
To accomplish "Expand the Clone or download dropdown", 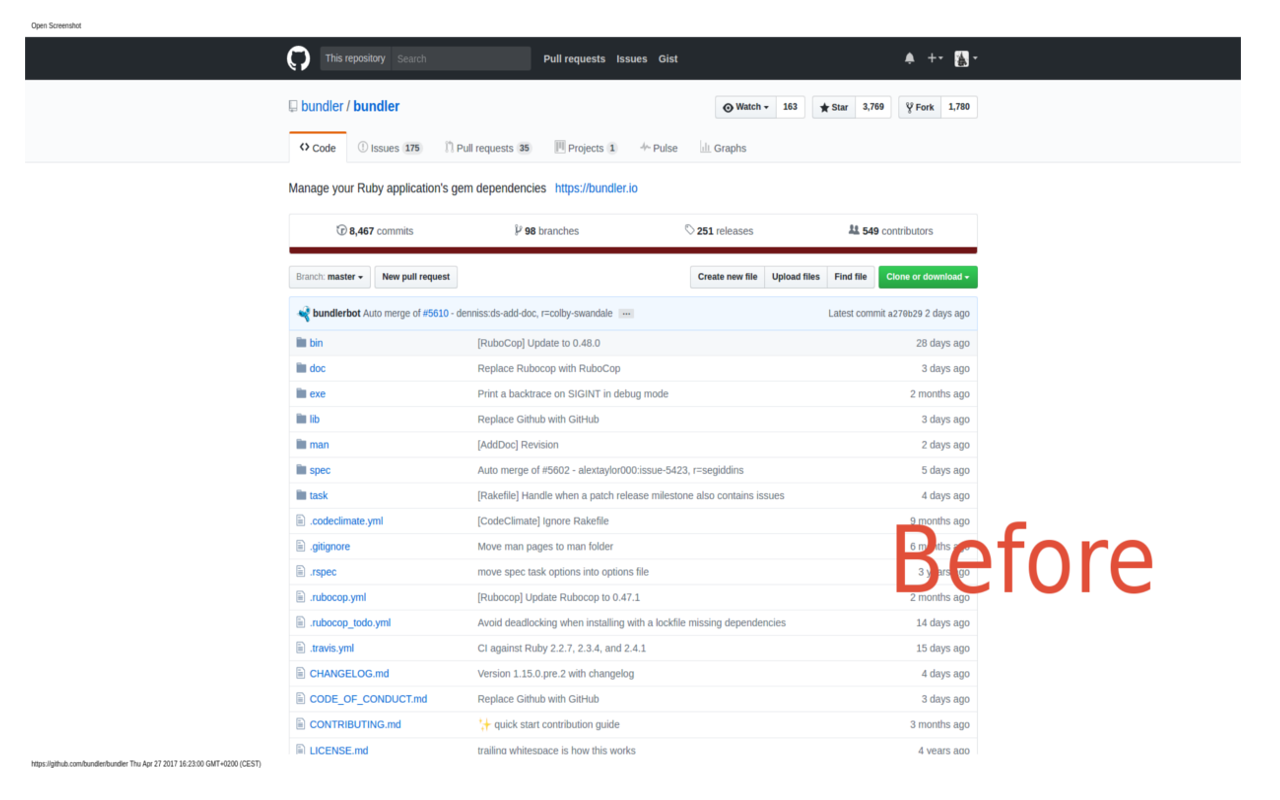I will coord(928,277).
